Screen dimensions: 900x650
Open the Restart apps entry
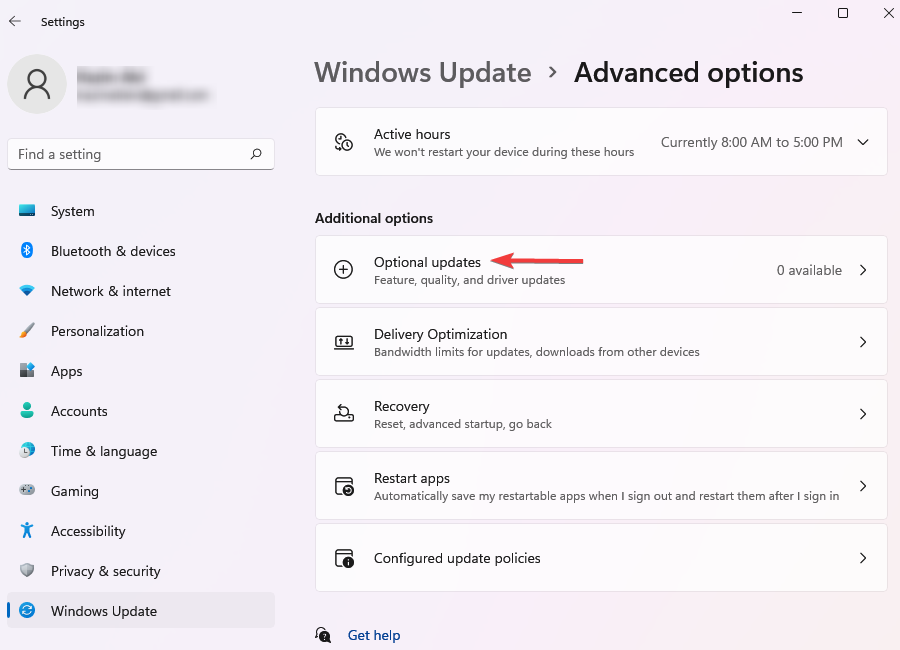(x=601, y=486)
